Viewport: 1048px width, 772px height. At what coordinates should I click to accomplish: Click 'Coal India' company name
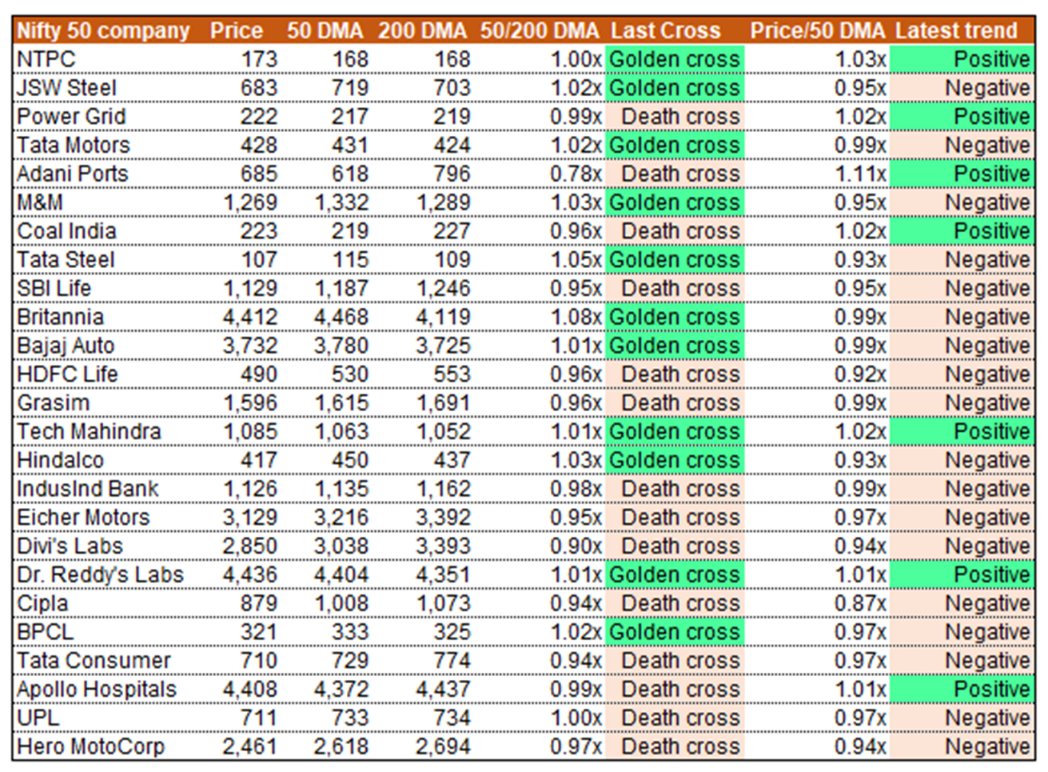tap(66, 231)
